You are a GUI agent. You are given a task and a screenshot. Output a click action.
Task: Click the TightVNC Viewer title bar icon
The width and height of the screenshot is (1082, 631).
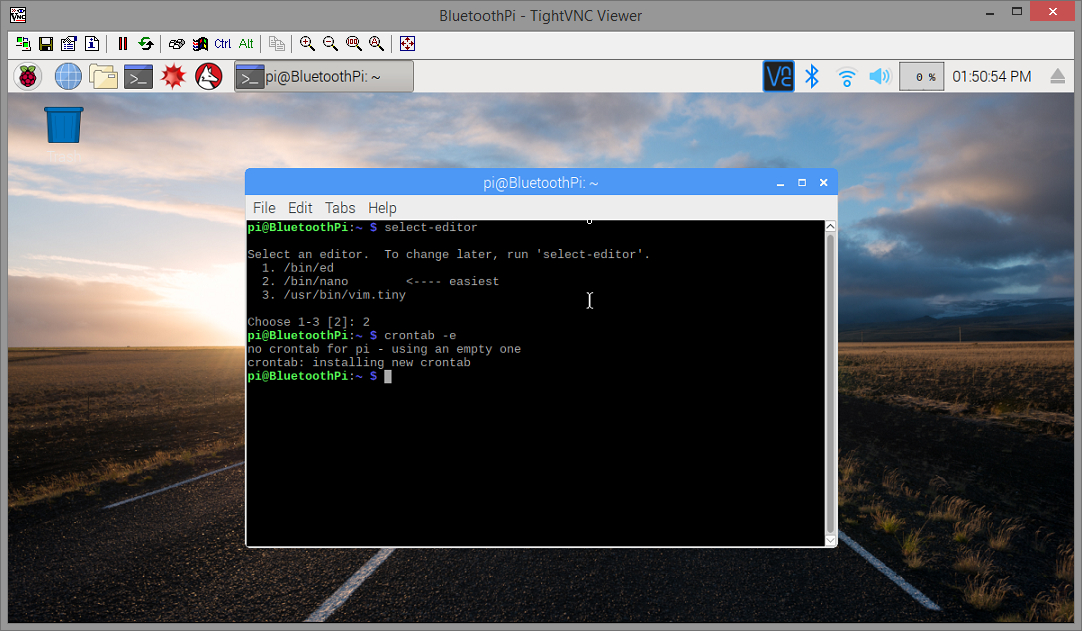pyautogui.click(x=18, y=14)
